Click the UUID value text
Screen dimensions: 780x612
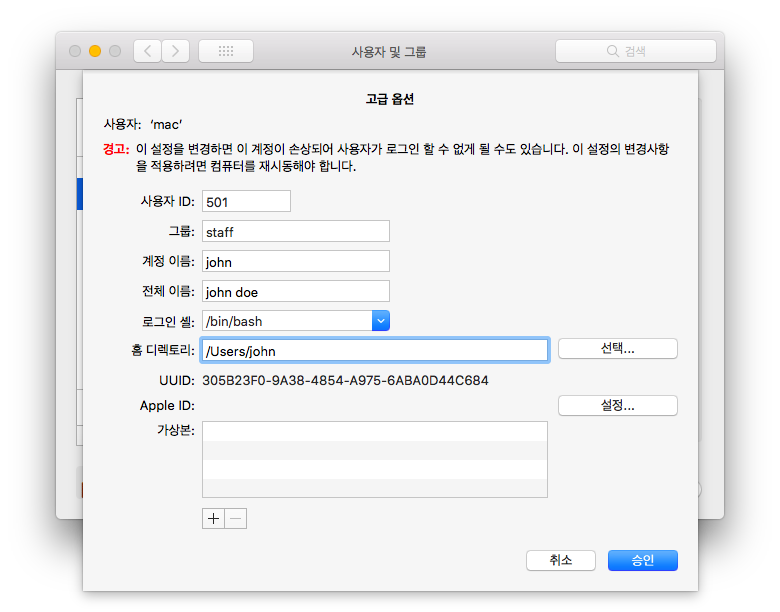click(345, 381)
